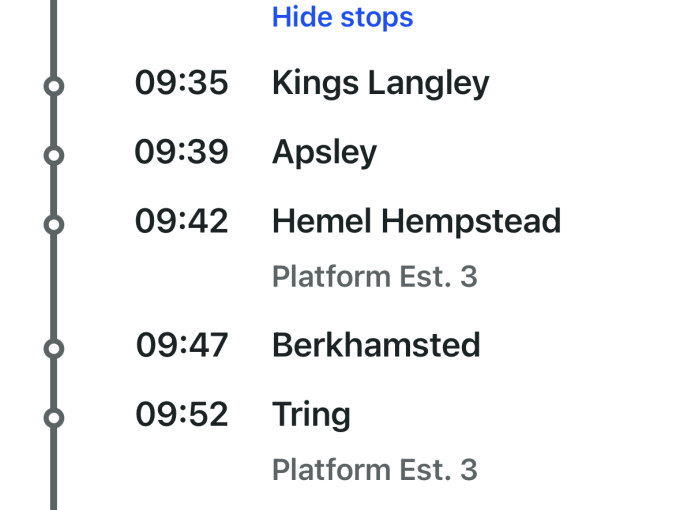Click the Apsley stop marker circle
The width and height of the screenshot is (680, 510).
[55, 155]
